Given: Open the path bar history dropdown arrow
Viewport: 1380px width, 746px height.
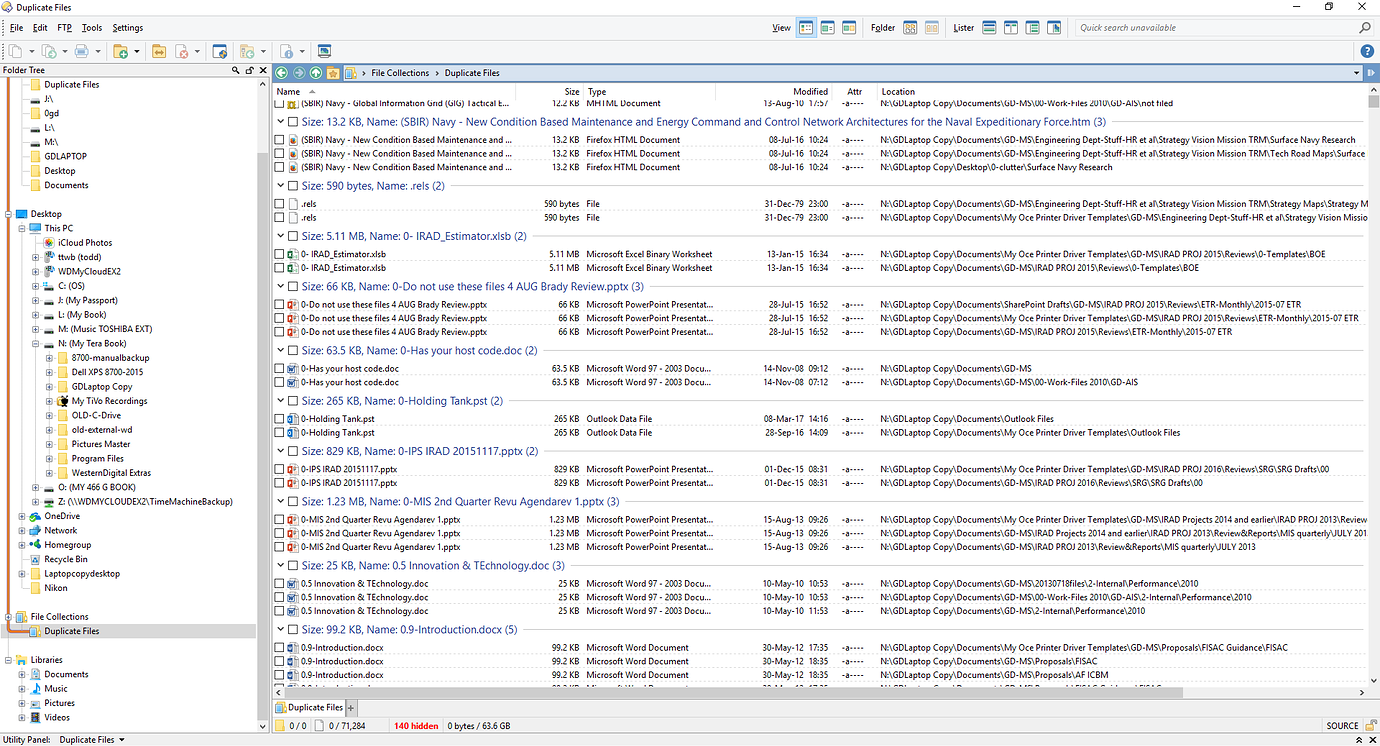Looking at the screenshot, I should click(x=1356, y=73).
